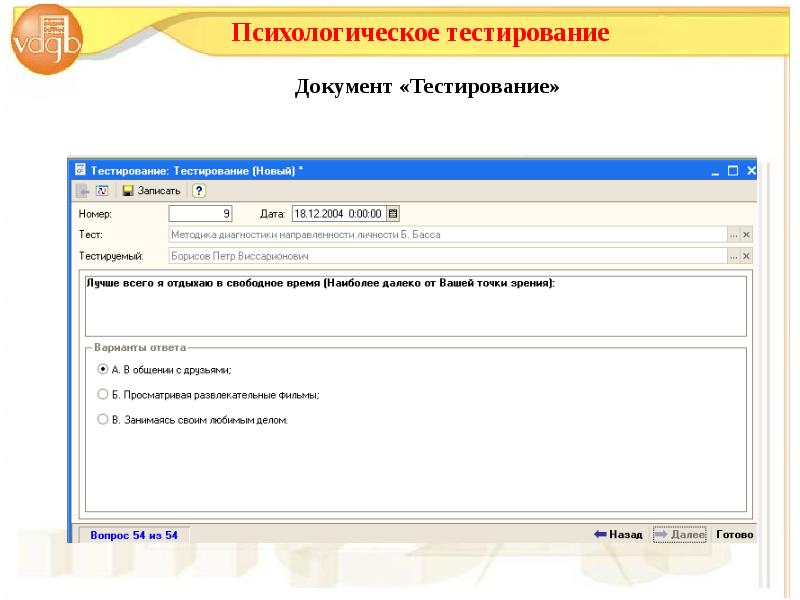Open the calendar picker beside the Дата field
This screenshot has width=800, height=600.
click(392, 213)
